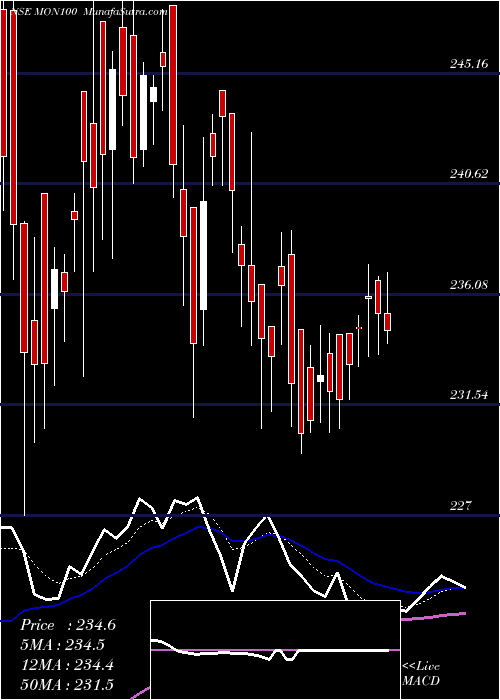Viewport: 500px width, 700px height.
Task: Select the 236.08 price level label
Action: (468, 284)
